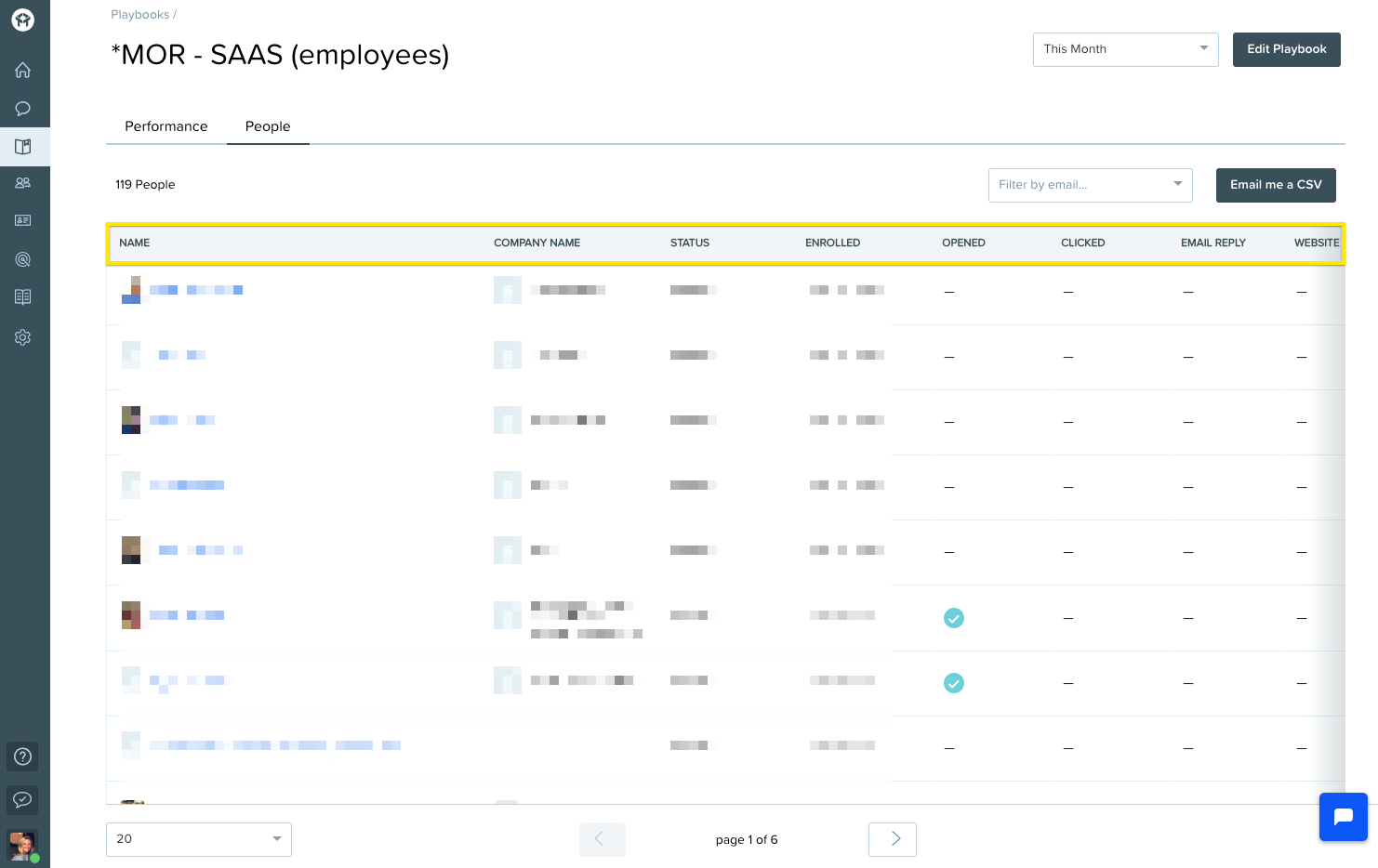Click the first row's contact avatar thumbnail
This screenshot has width=1378, height=868.
point(131,290)
